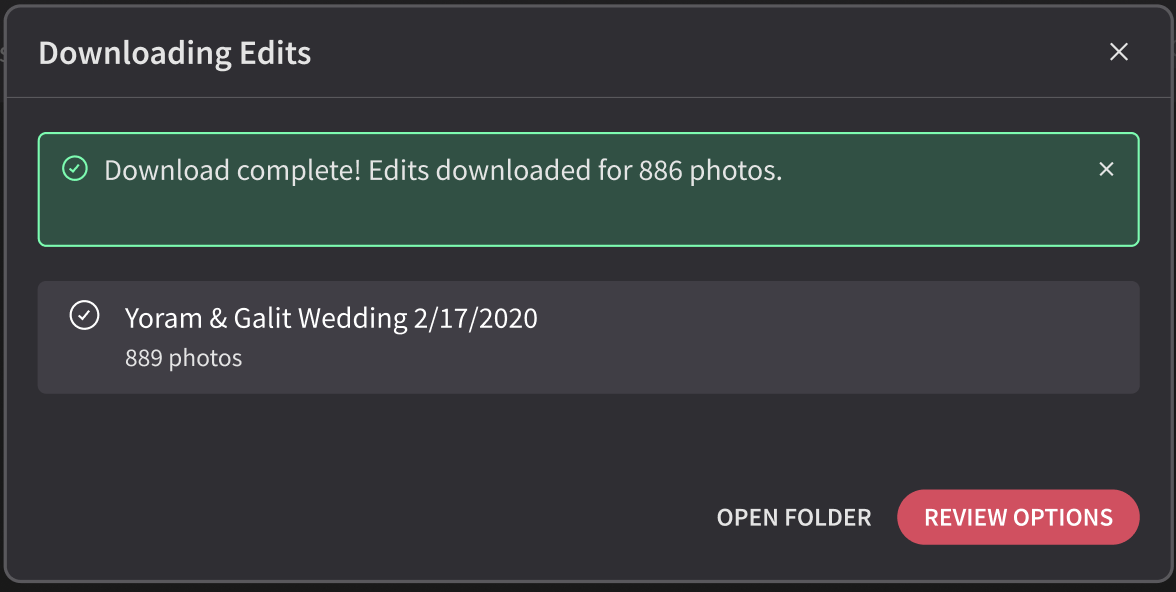The width and height of the screenshot is (1176, 592).
Task: Click the green success checkmark icon
Action: (x=75, y=169)
